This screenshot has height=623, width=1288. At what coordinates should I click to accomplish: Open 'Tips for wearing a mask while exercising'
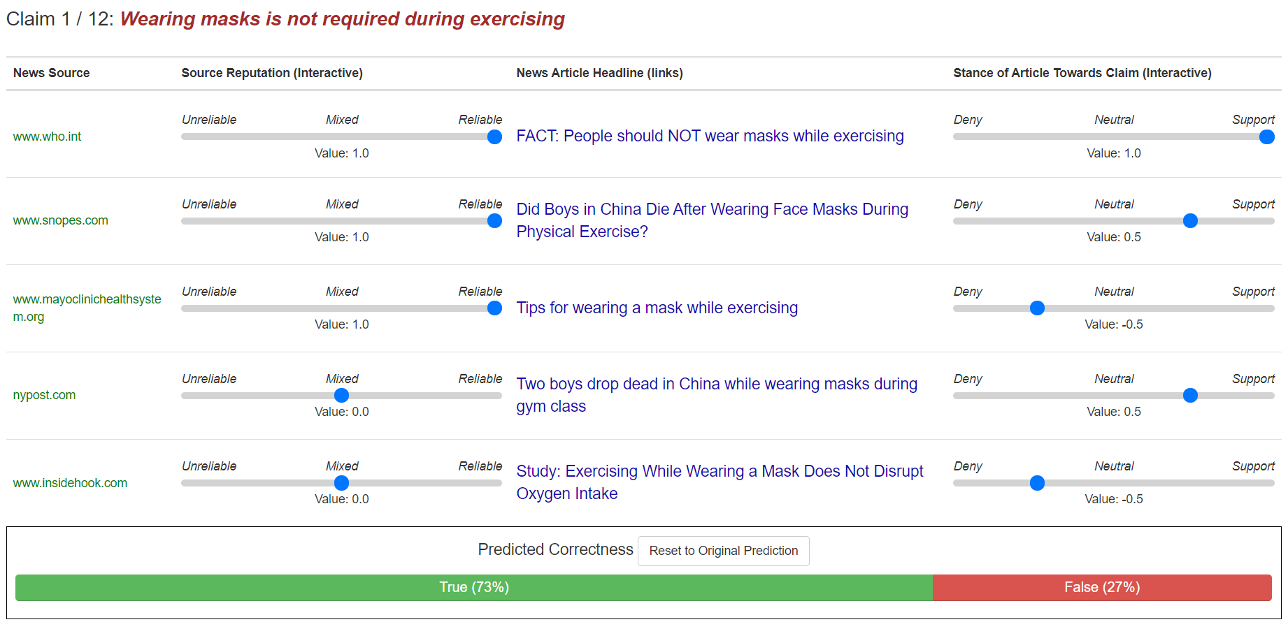click(657, 308)
